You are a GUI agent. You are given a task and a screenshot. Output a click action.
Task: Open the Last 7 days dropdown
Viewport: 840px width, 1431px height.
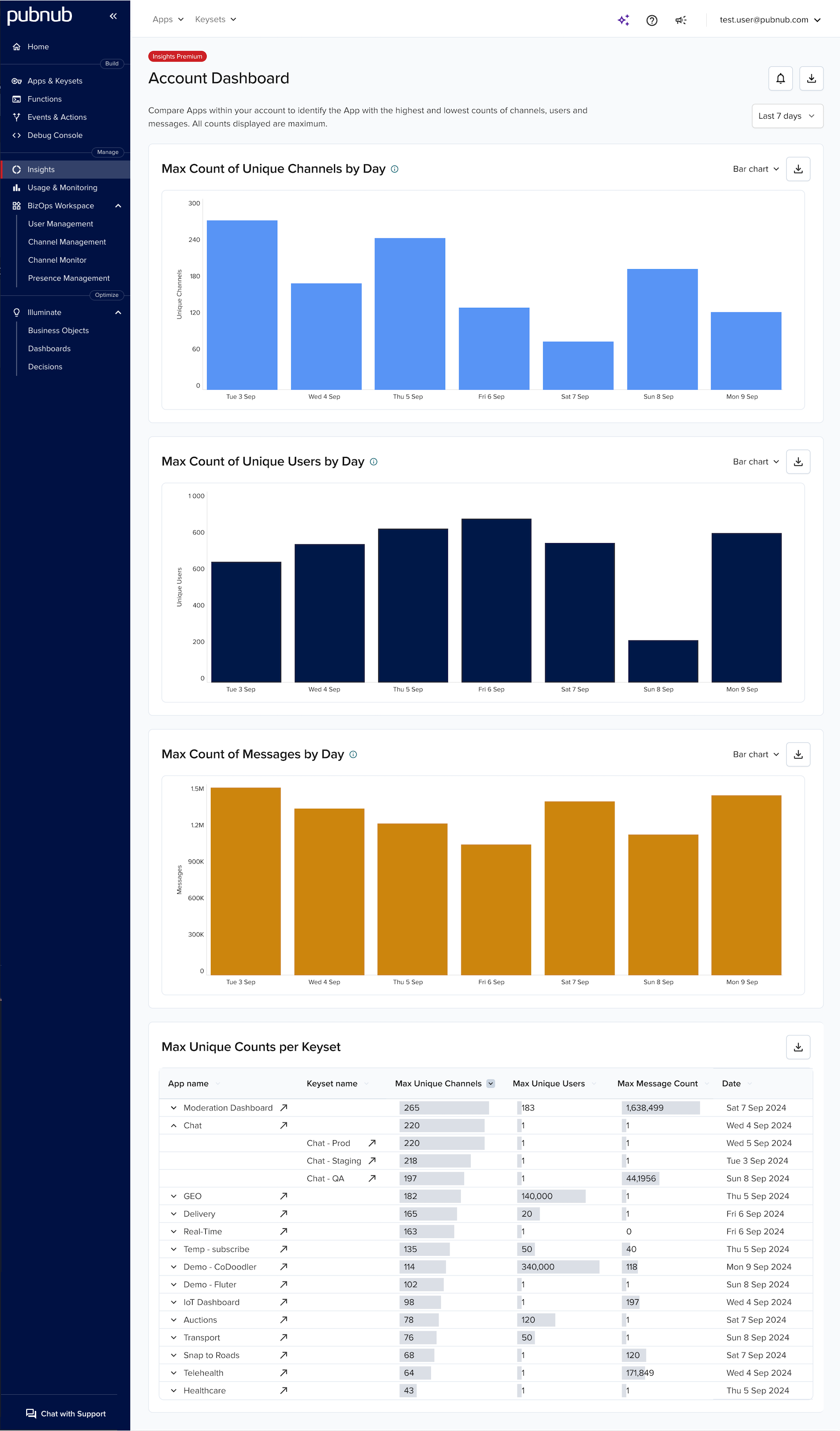click(787, 116)
